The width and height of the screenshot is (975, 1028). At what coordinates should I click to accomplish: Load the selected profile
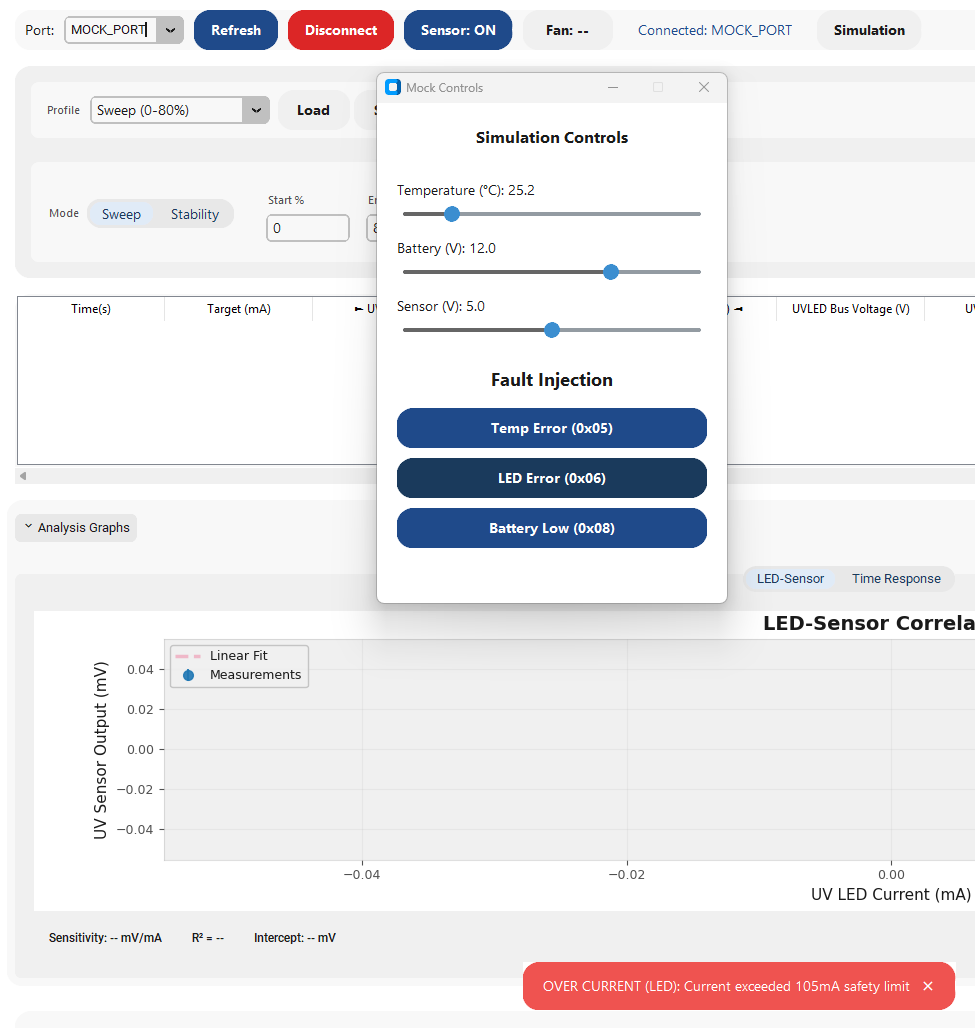click(x=313, y=110)
